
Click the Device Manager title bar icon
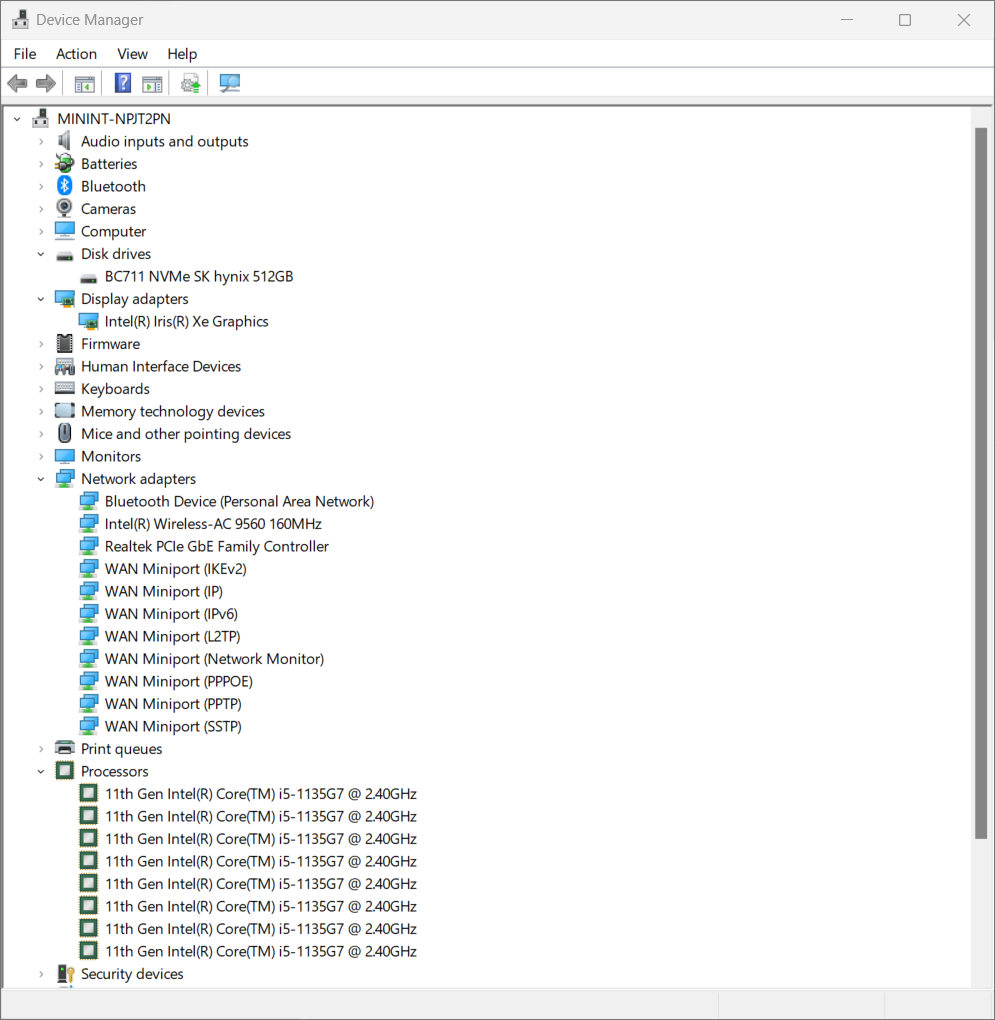tap(20, 20)
